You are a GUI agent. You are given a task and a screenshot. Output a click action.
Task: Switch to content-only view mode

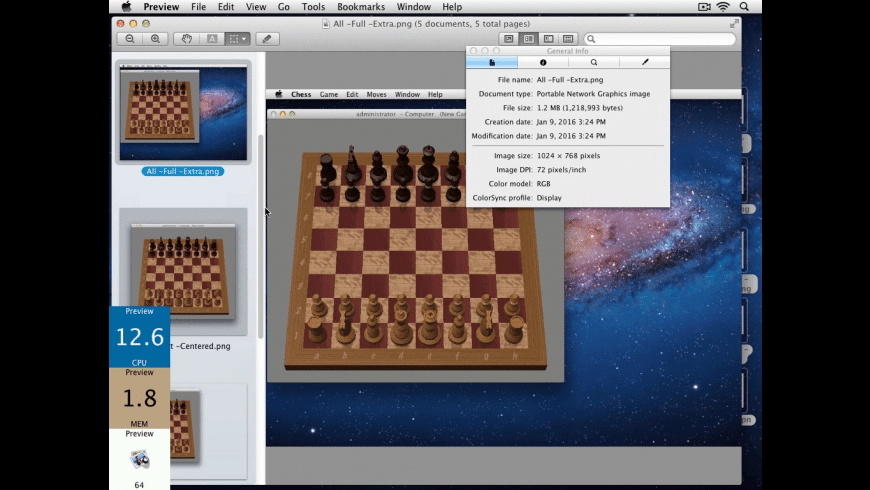(x=509, y=39)
